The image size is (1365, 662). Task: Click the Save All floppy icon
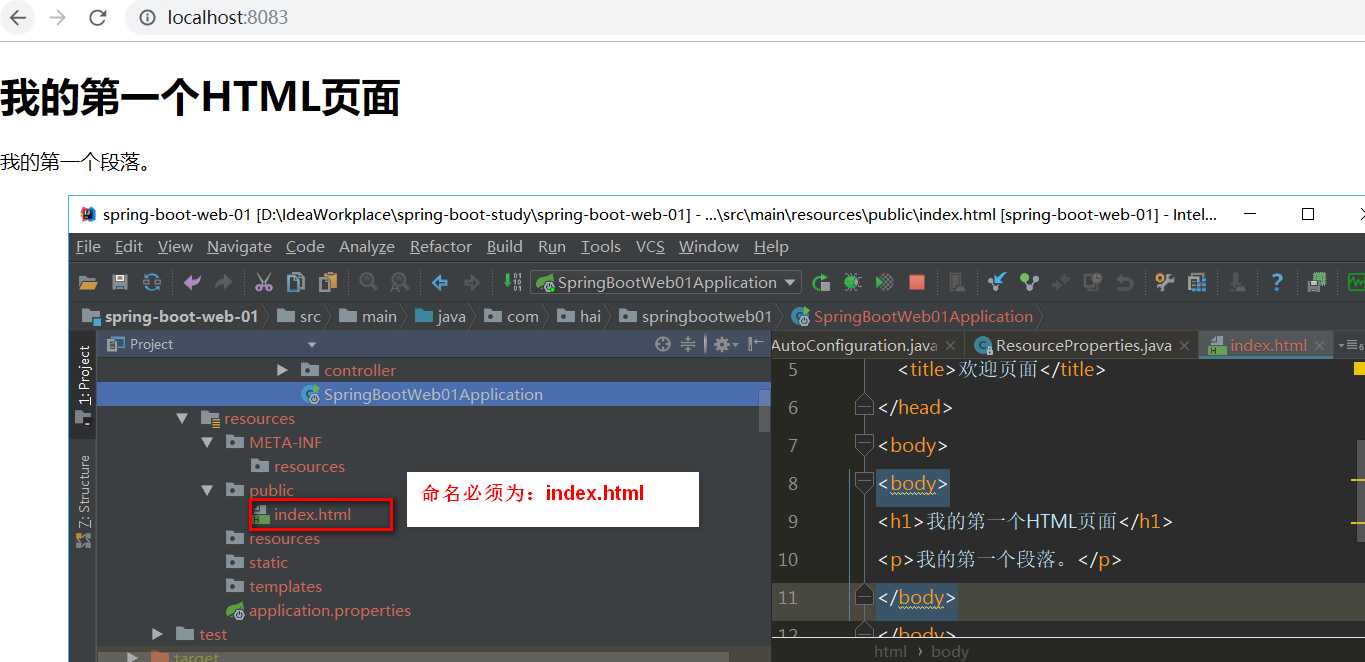point(120,283)
